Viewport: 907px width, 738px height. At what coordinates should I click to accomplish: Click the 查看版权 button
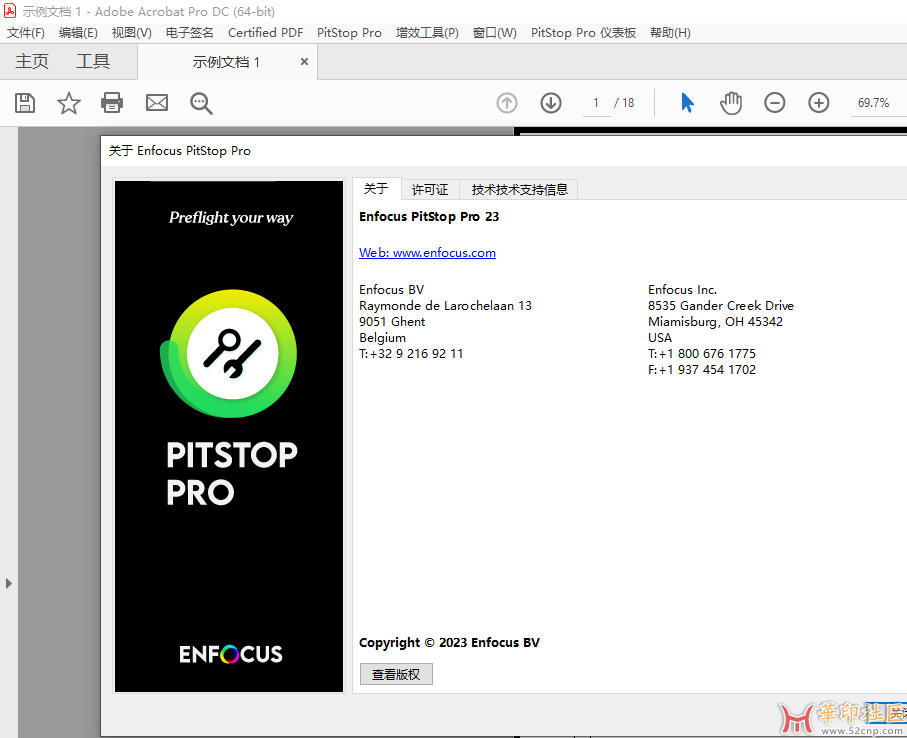(x=396, y=674)
